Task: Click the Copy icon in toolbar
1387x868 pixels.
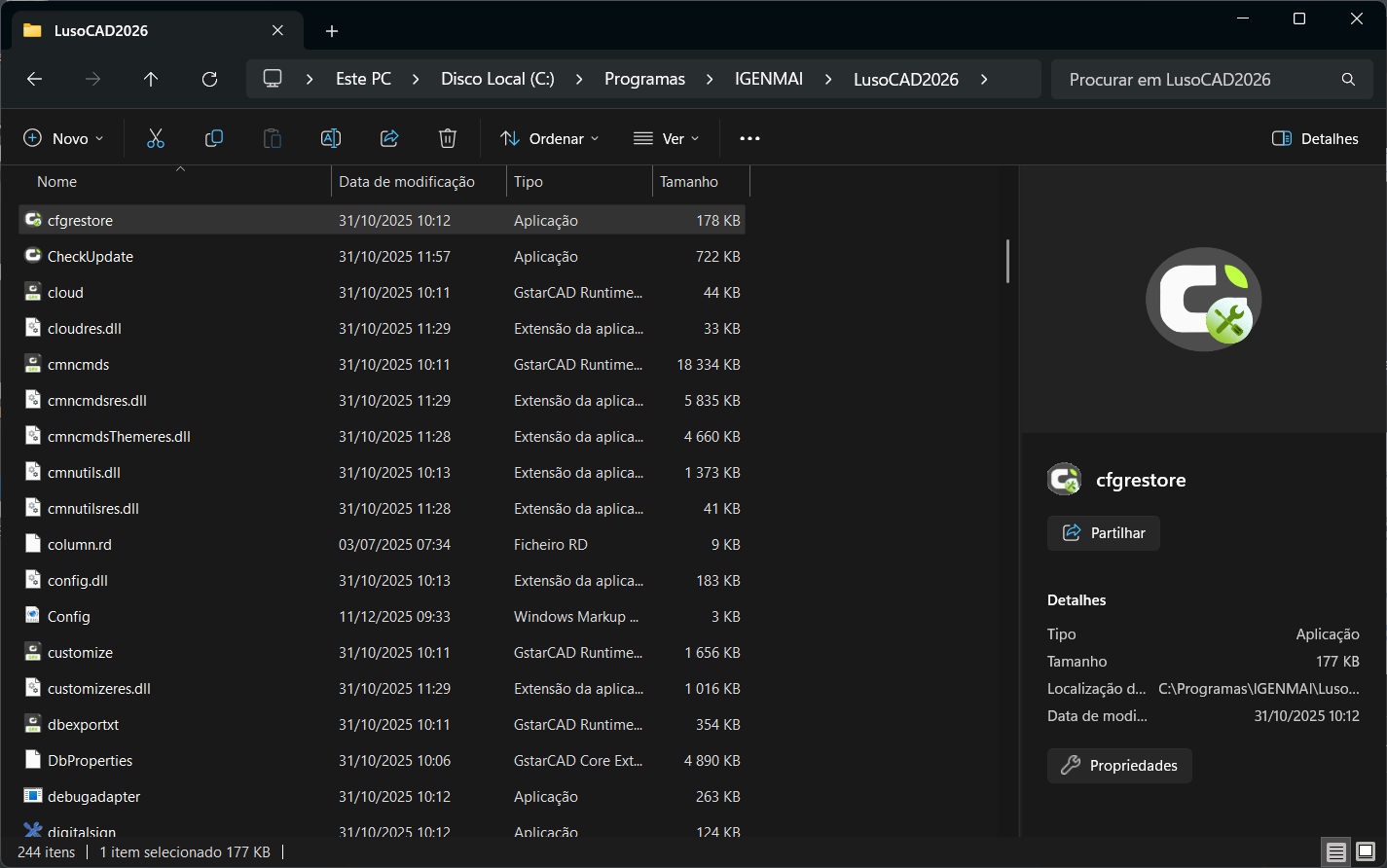Action: [x=214, y=138]
